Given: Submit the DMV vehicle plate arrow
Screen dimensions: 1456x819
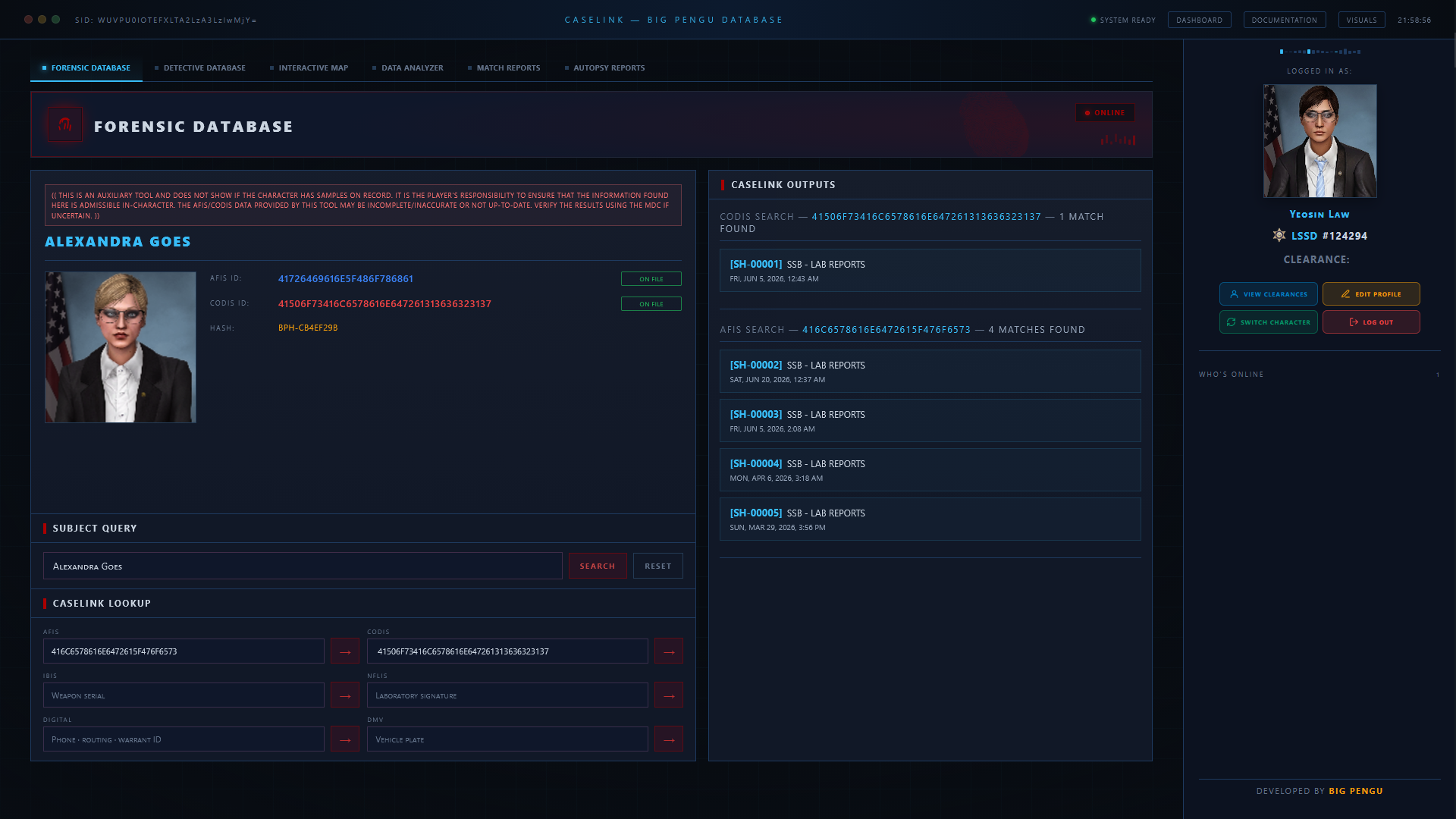Looking at the screenshot, I should pyautogui.click(x=669, y=739).
